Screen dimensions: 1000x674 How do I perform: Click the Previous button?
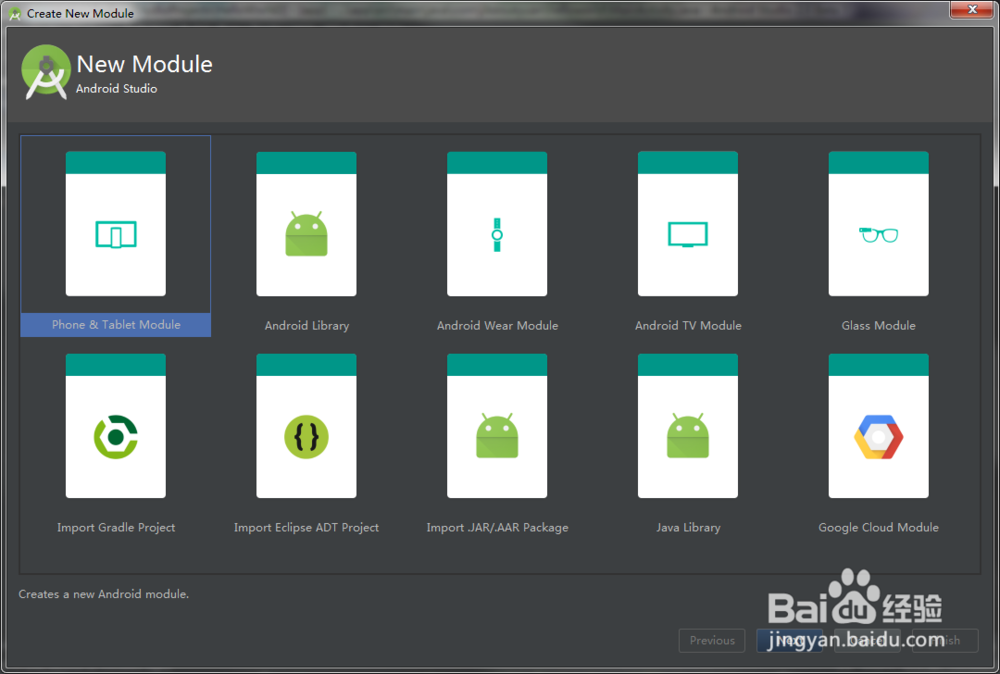(x=712, y=640)
